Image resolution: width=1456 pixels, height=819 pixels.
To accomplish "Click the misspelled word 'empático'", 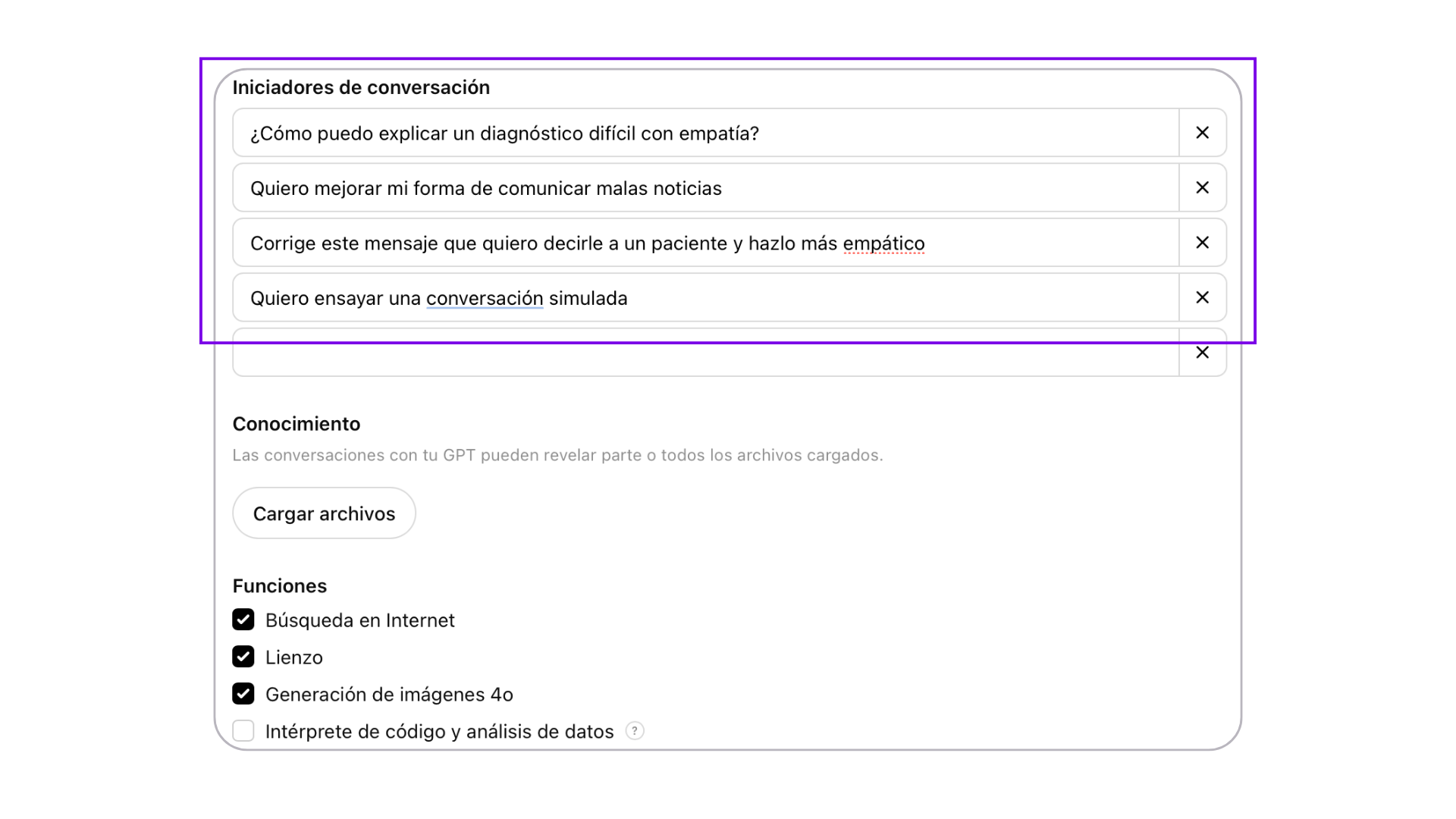I will pyautogui.click(x=883, y=243).
